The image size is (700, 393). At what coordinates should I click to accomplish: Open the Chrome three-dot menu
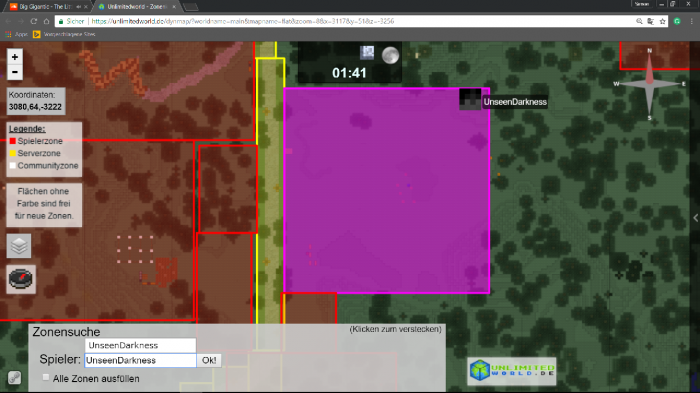692,21
